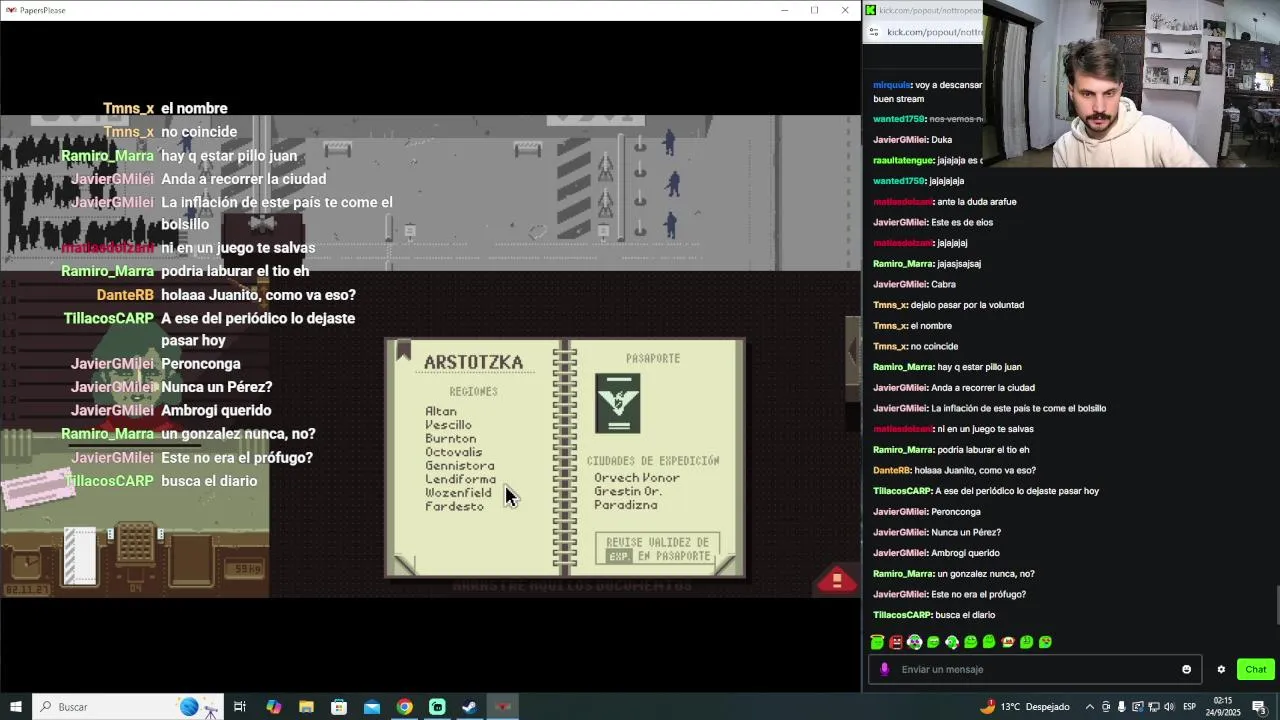Screen dimensions: 1280x720
Task: Select issuing city 'Orvech Vonor'
Action: (x=637, y=478)
